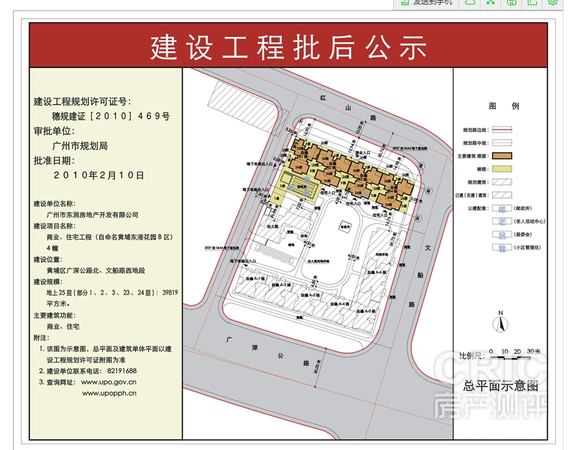The width and height of the screenshot is (579, 450).
Task: Click the yellow 裙楼 legend swatch
Action: [502, 169]
